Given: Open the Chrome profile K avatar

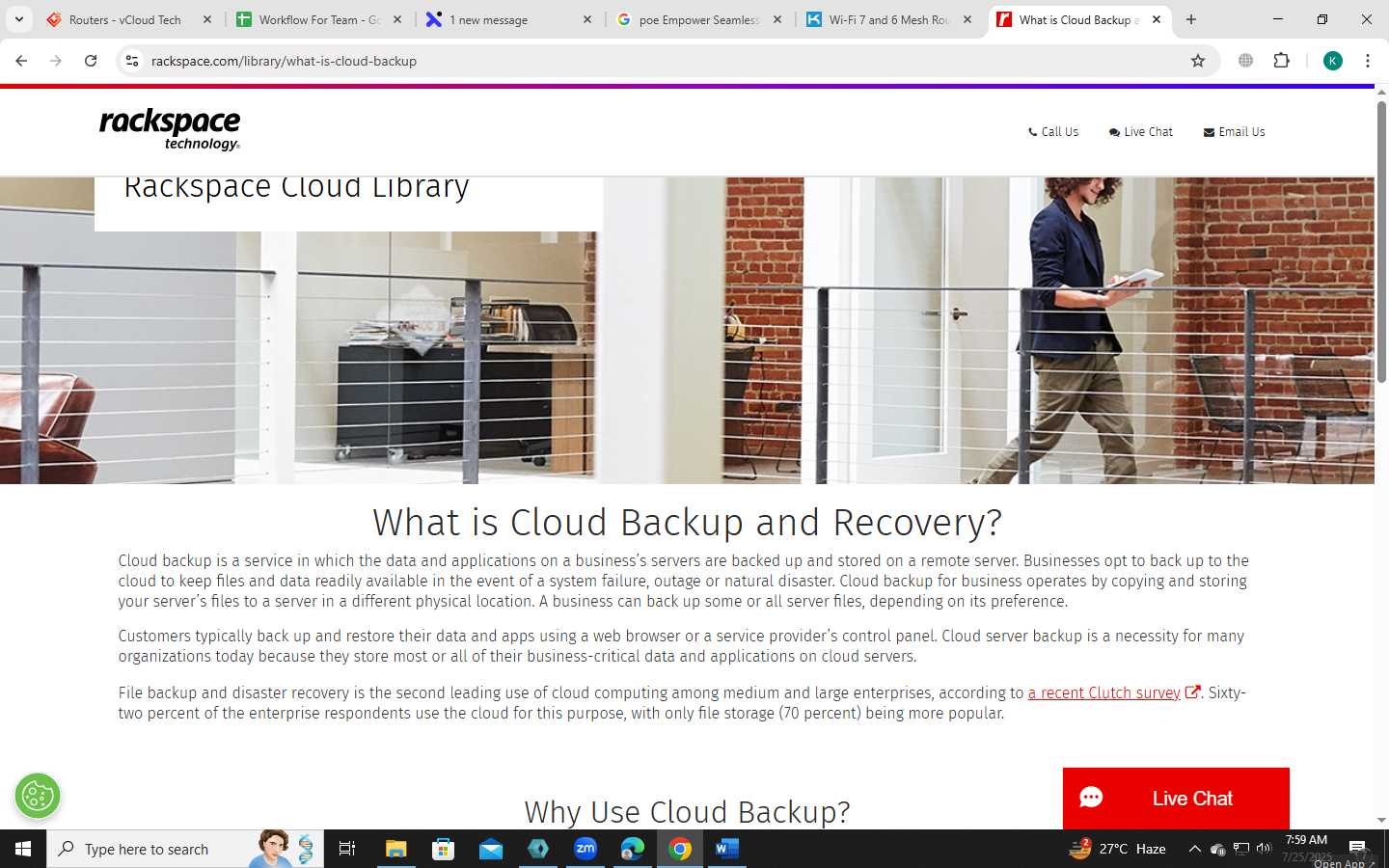Looking at the screenshot, I should click(1333, 61).
